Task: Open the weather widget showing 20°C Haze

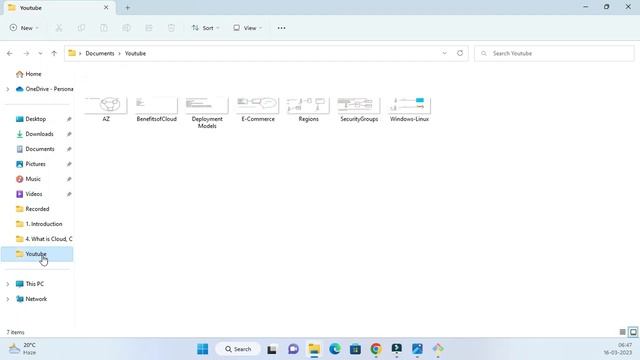Action: point(23,349)
